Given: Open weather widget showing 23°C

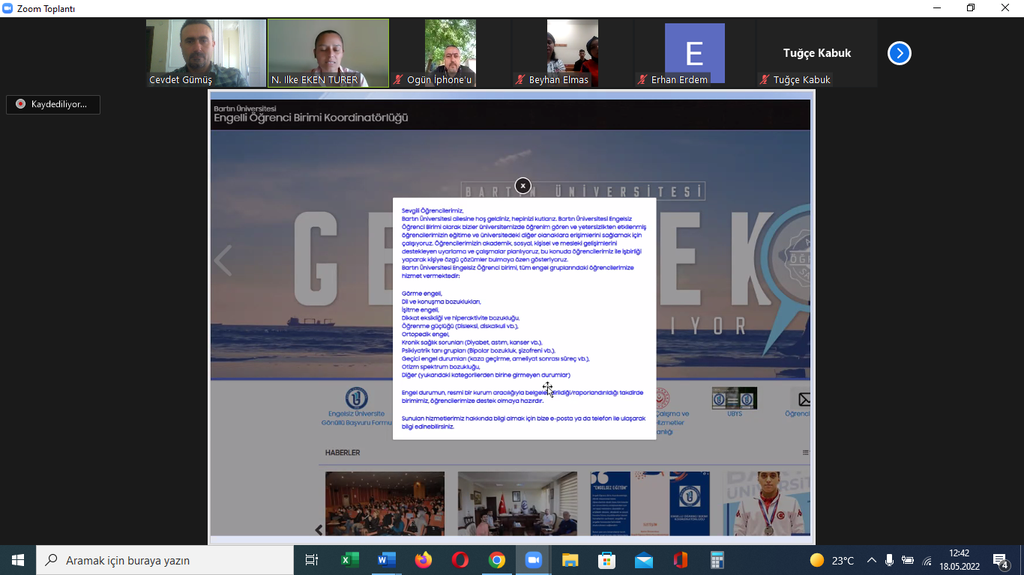Looking at the screenshot, I should (831, 560).
